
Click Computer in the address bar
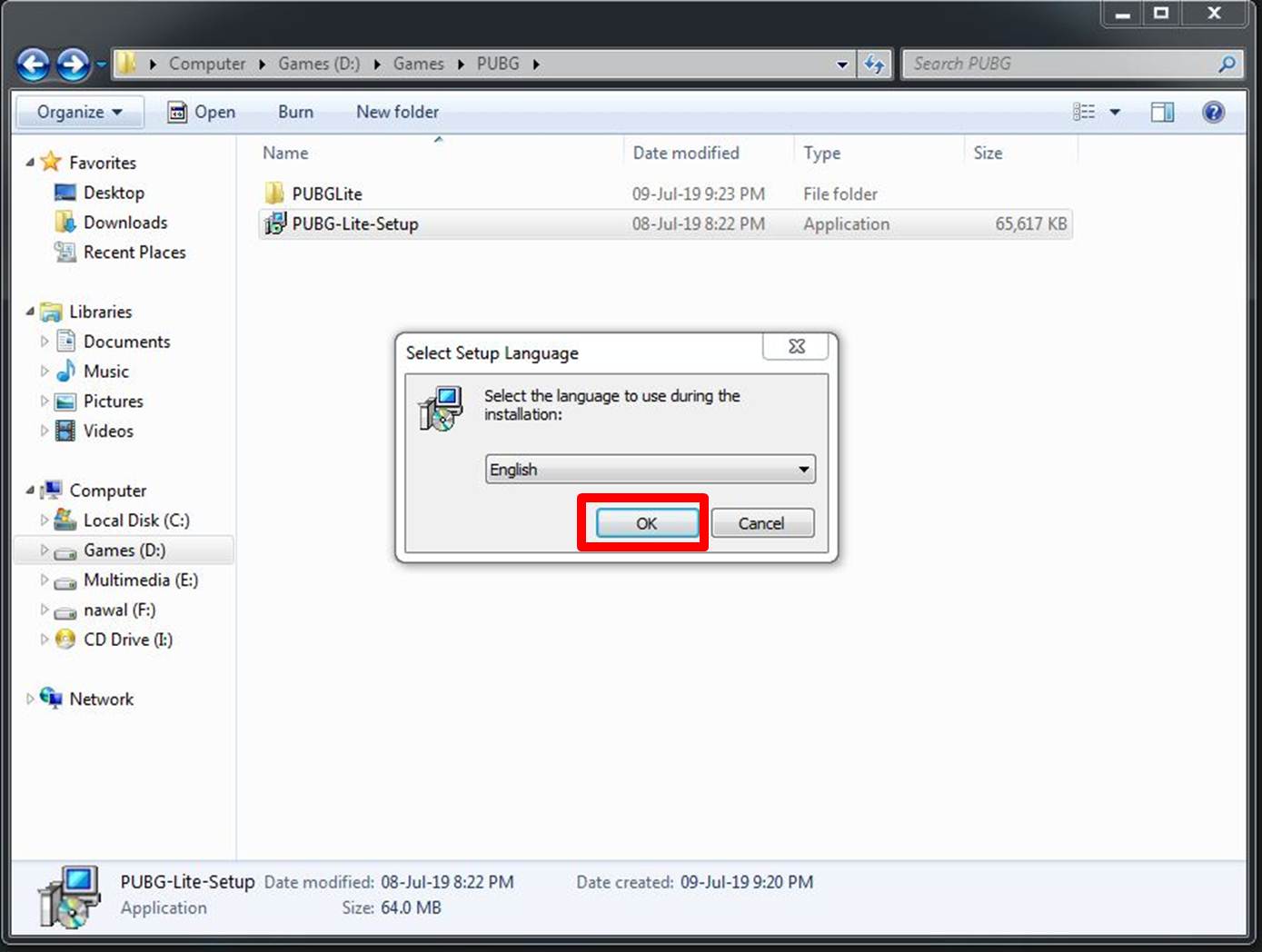(x=207, y=64)
